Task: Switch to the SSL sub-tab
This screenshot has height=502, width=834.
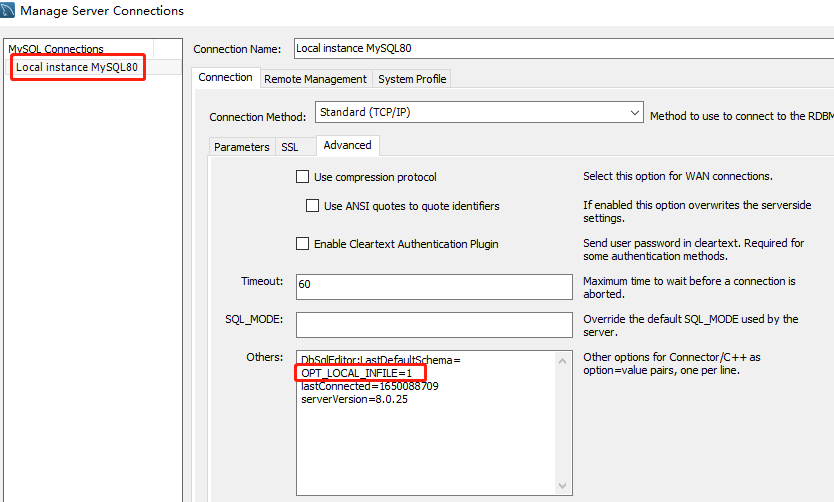Action: point(290,147)
